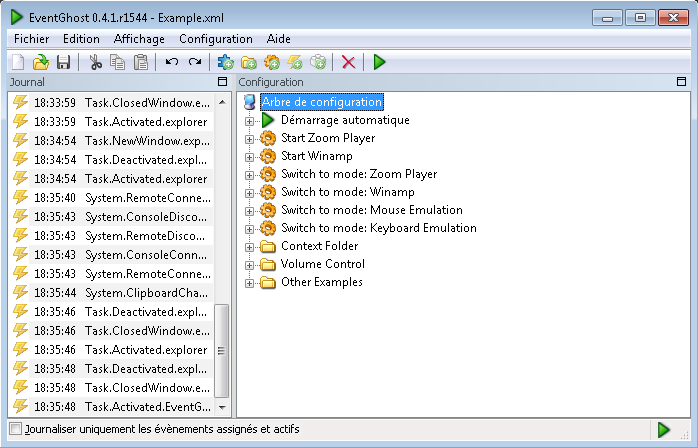This screenshot has height=448, width=698.
Task: Expand the Démarrage automatique node
Action: point(249,121)
